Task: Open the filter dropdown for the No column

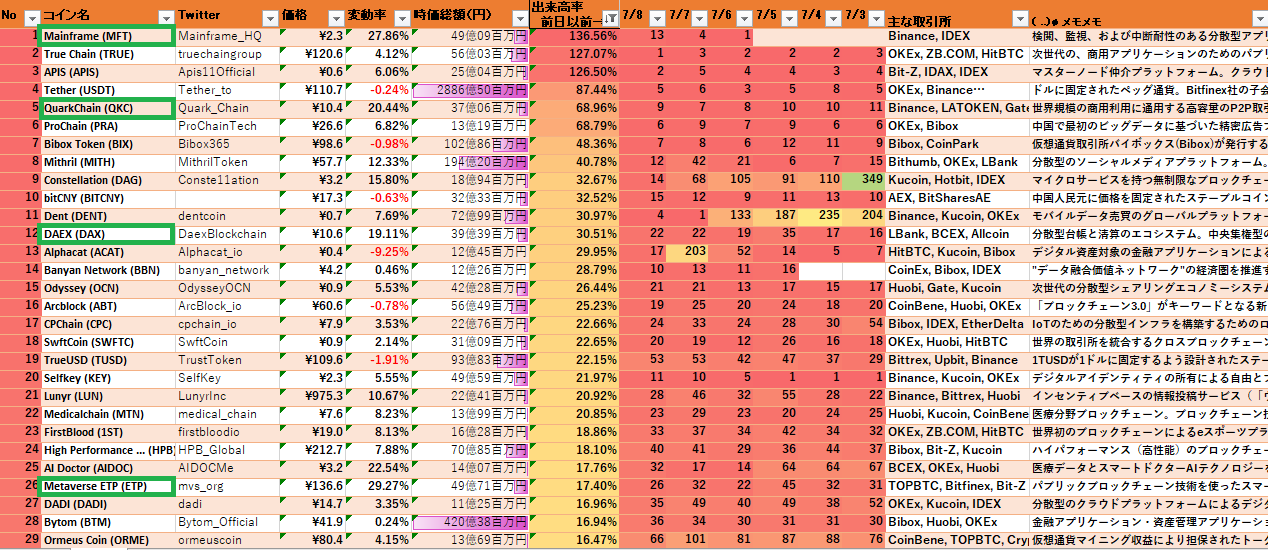Action: [31, 18]
